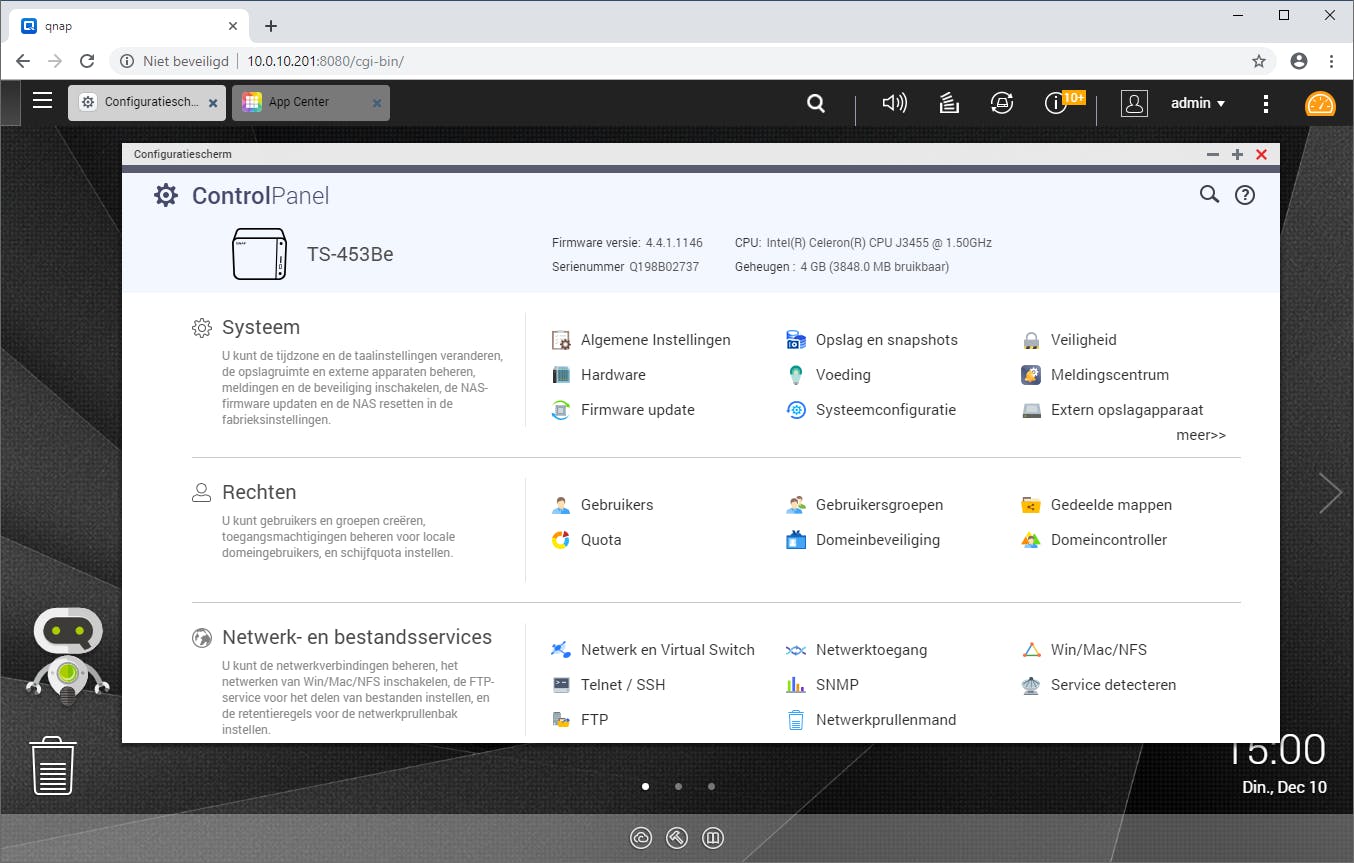Screen dimensions: 1354x863
Task: Click the desktop search magnifier icon
Action: [816, 103]
